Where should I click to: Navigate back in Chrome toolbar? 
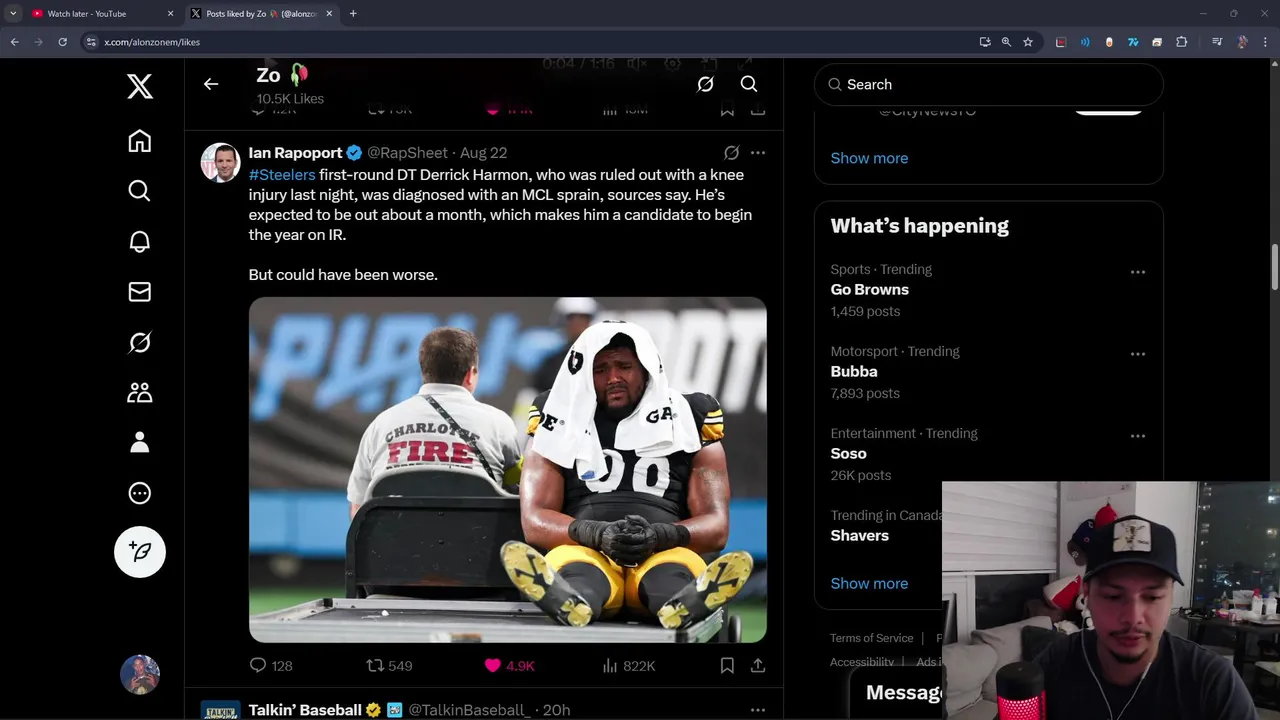(x=14, y=42)
